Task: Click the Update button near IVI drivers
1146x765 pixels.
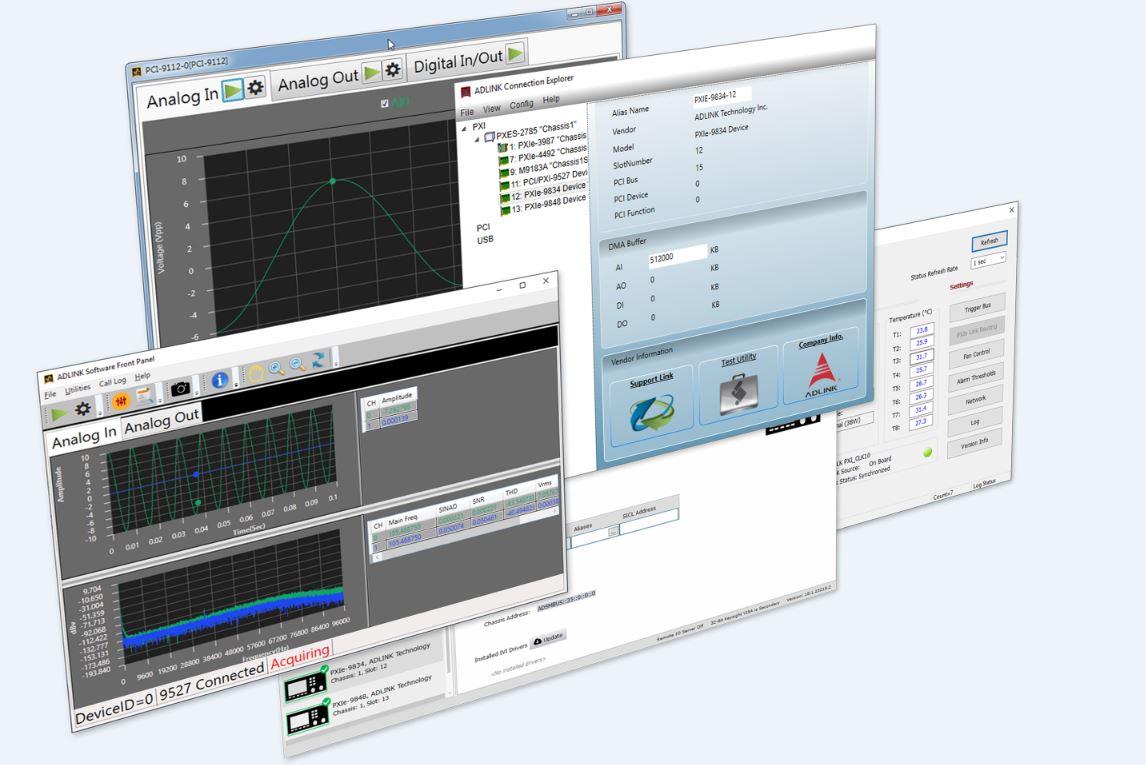Action: pyautogui.click(x=548, y=639)
